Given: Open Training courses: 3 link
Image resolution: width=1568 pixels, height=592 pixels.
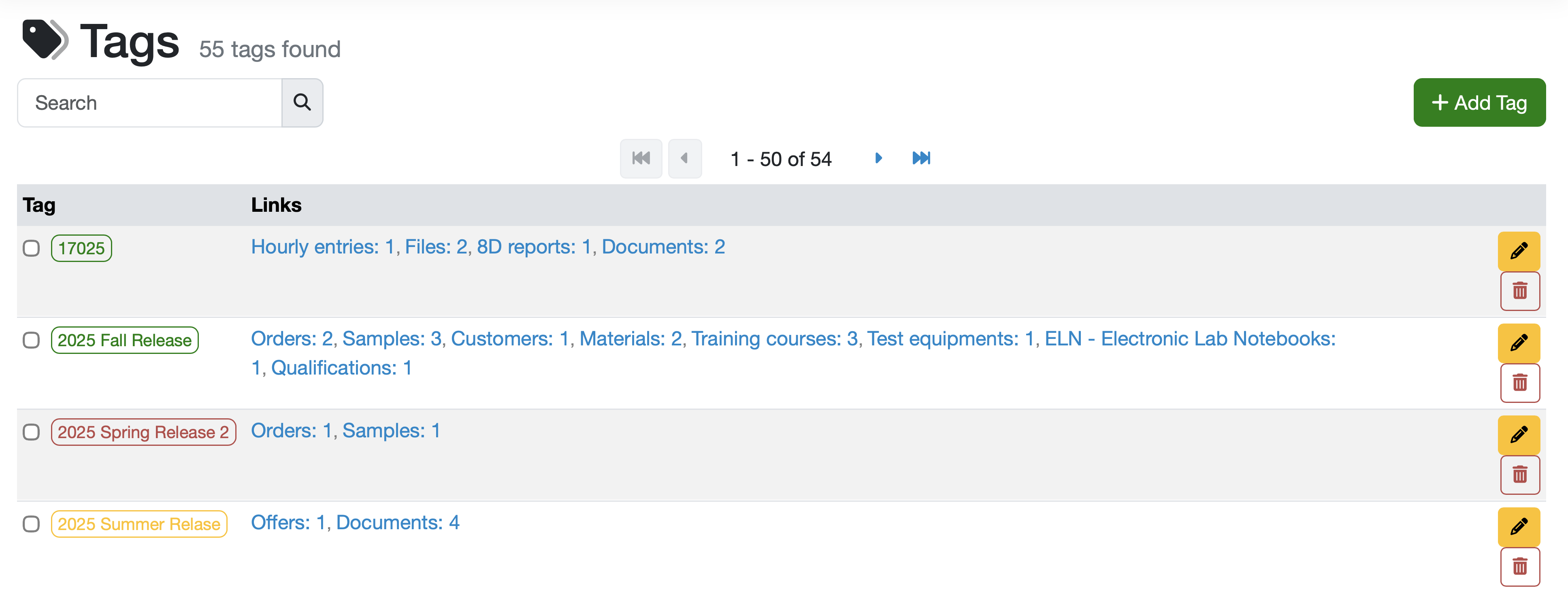Looking at the screenshot, I should pos(774,339).
